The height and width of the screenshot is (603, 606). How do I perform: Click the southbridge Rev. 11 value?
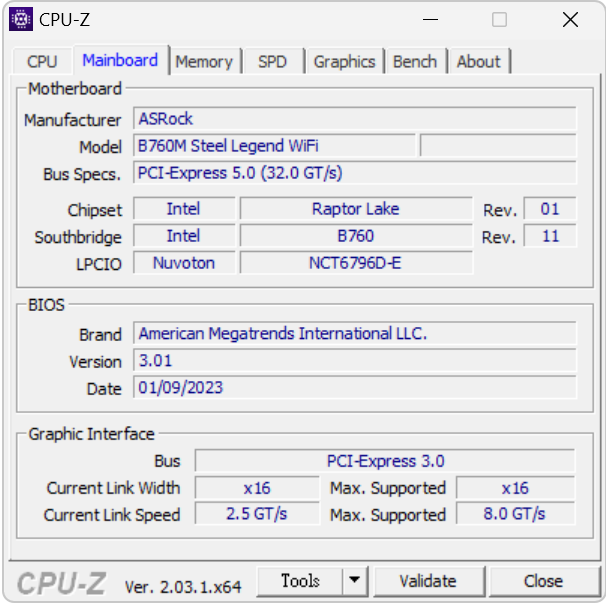click(x=550, y=236)
